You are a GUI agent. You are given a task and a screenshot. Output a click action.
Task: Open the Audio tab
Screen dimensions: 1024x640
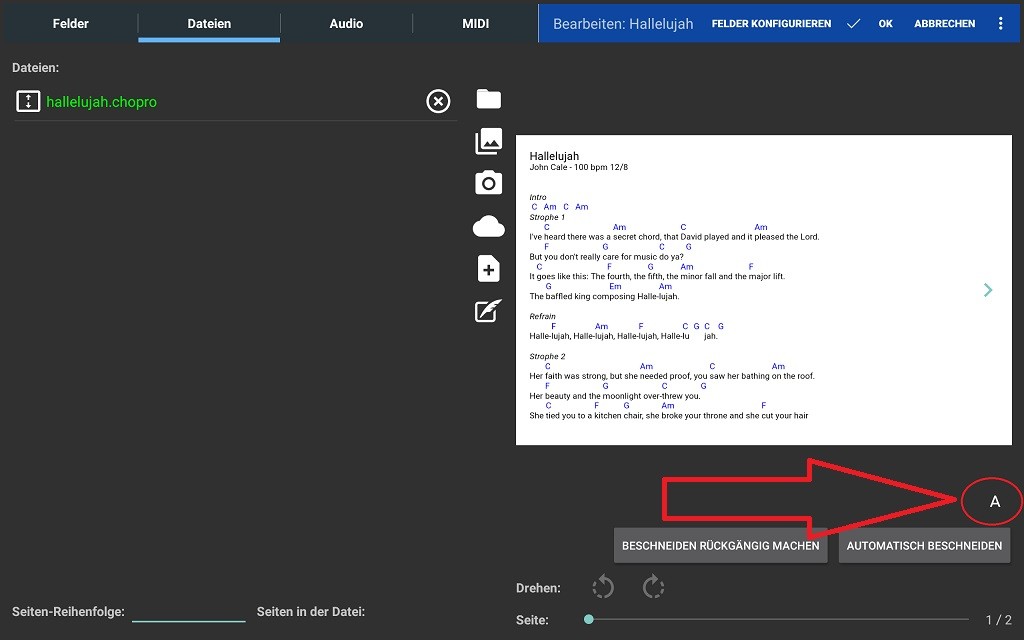[x=346, y=24]
